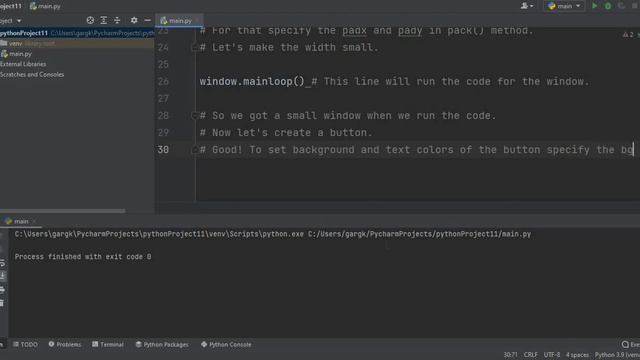
Task: Start debugging with the green bug icon
Action: coord(608,6)
